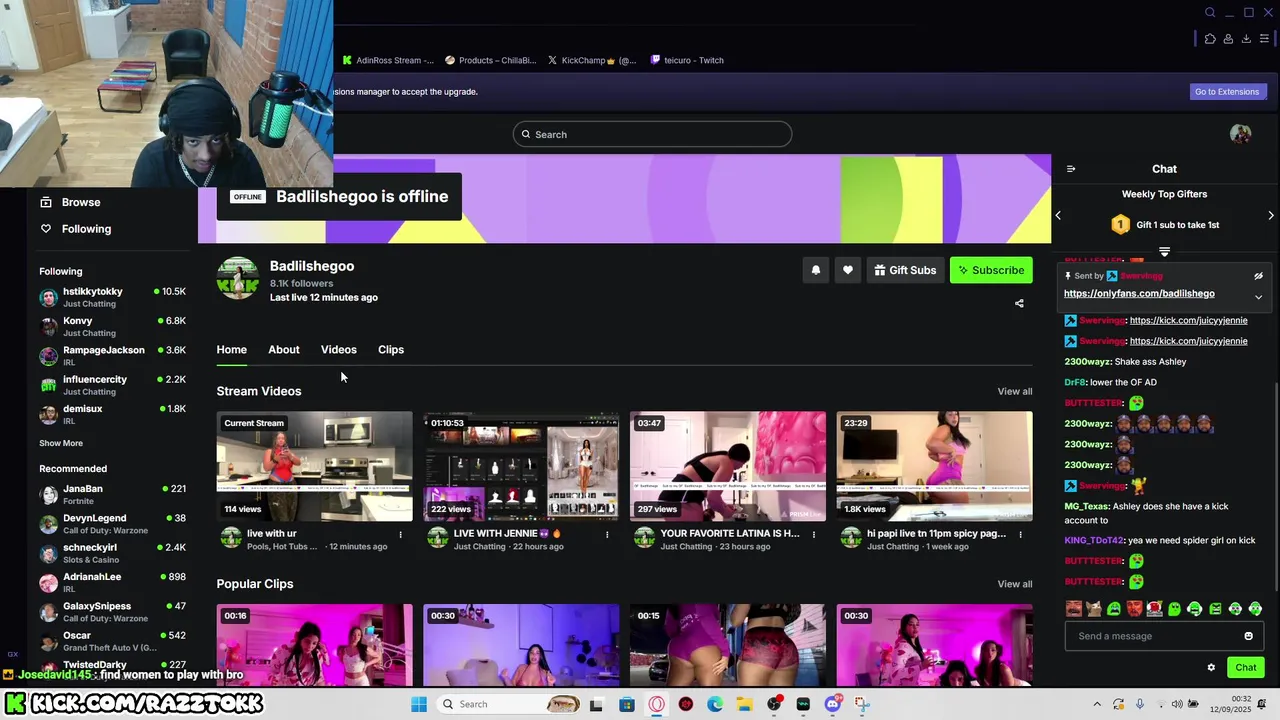
Task: Open Microsoft Store from taskbar
Action: click(627, 704)
